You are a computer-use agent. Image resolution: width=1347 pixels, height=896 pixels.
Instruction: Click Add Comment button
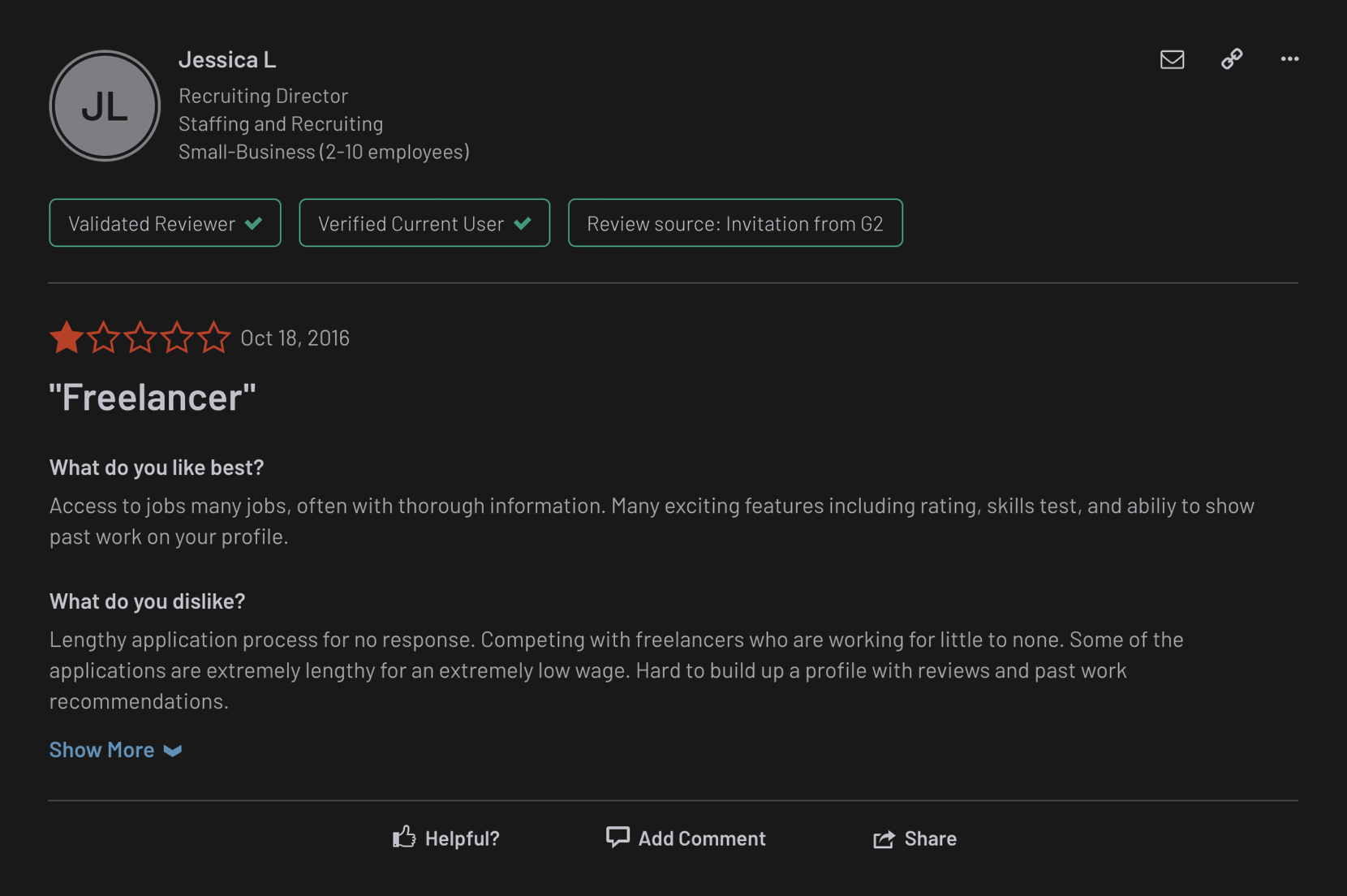click(x=686, y=838)
